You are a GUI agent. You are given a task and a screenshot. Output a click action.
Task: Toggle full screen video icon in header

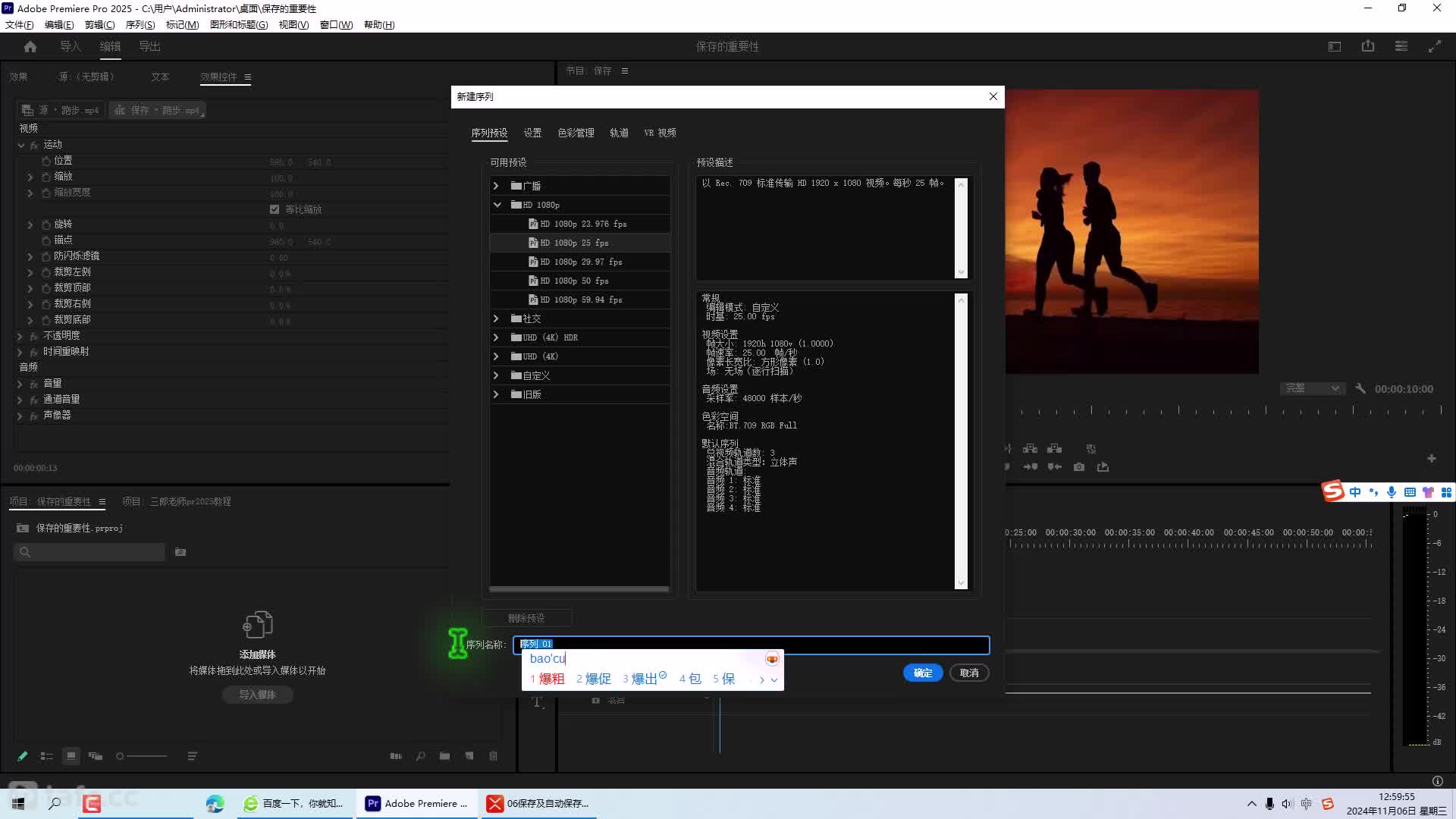coord(1435,46)
